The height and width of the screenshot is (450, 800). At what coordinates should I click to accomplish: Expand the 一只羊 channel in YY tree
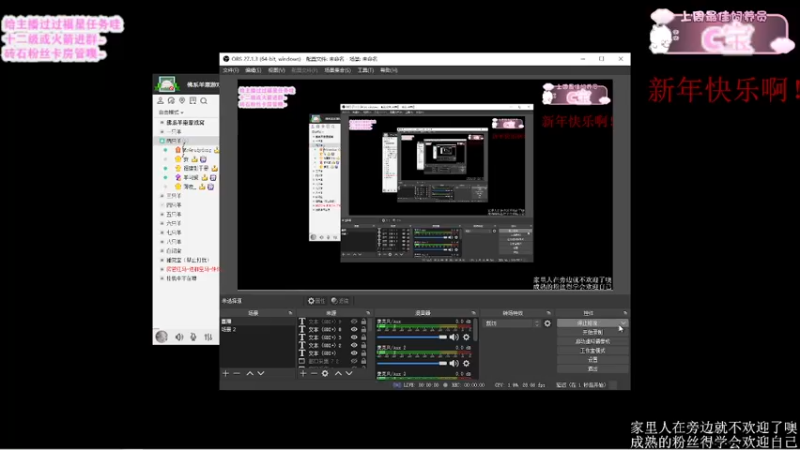point(162,132)
